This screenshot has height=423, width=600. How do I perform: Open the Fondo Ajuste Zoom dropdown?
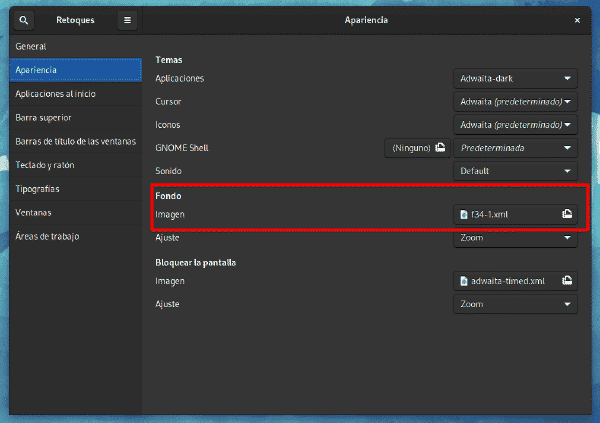[515, 238]
